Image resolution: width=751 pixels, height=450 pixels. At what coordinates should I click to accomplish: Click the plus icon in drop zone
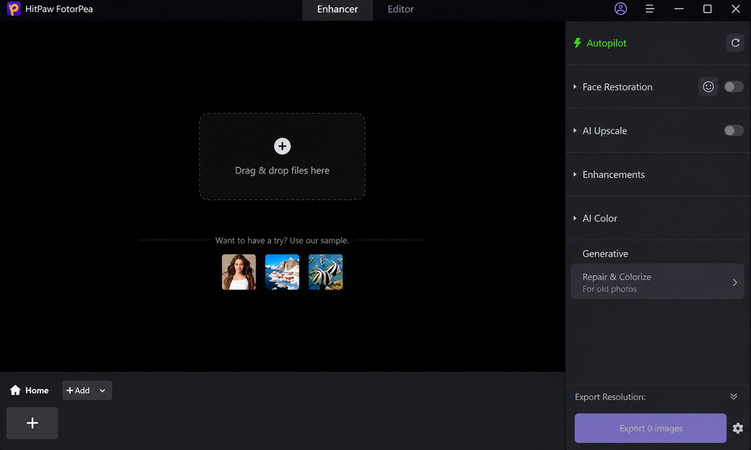pos(282,146)
